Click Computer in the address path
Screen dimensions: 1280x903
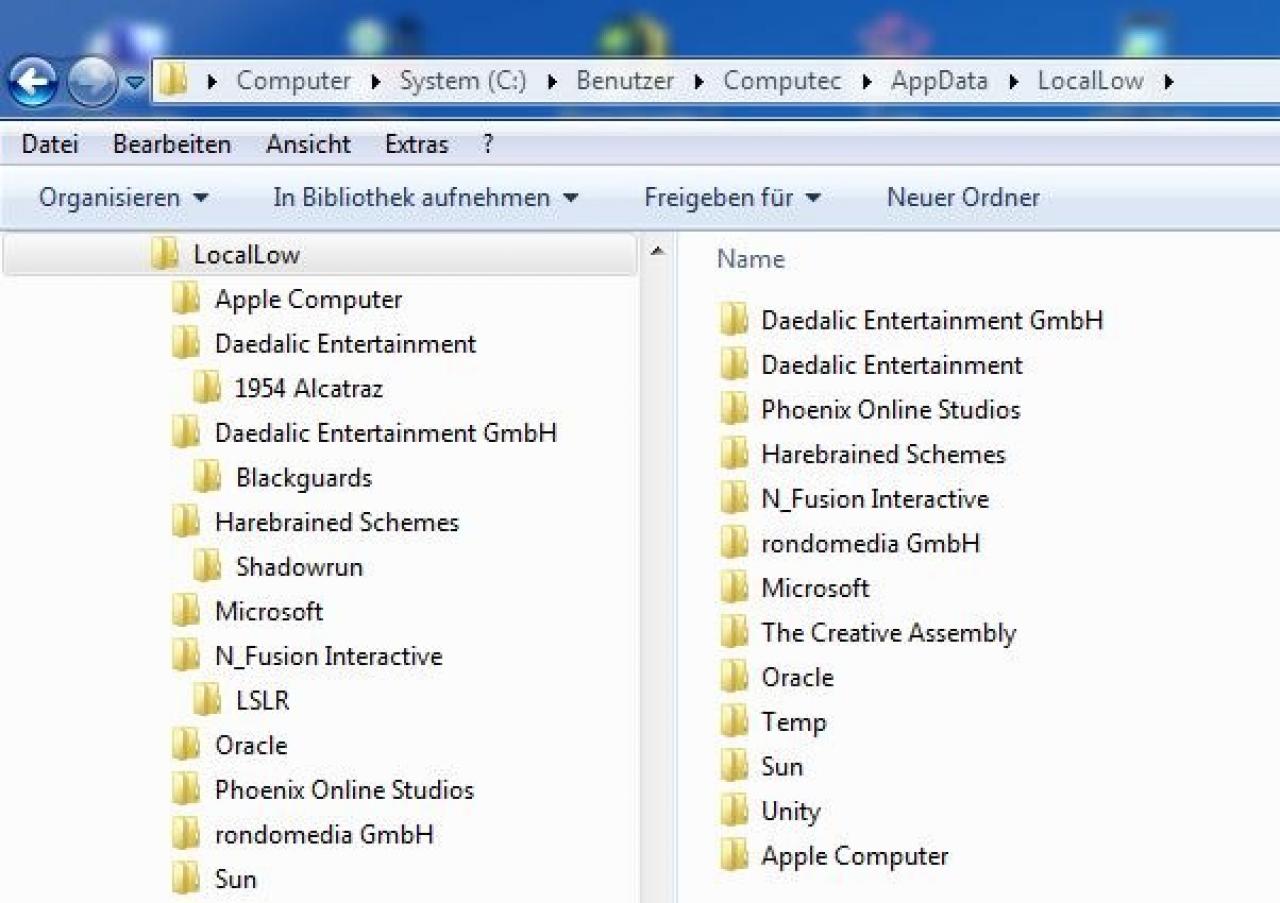click(x=294, y=81)
